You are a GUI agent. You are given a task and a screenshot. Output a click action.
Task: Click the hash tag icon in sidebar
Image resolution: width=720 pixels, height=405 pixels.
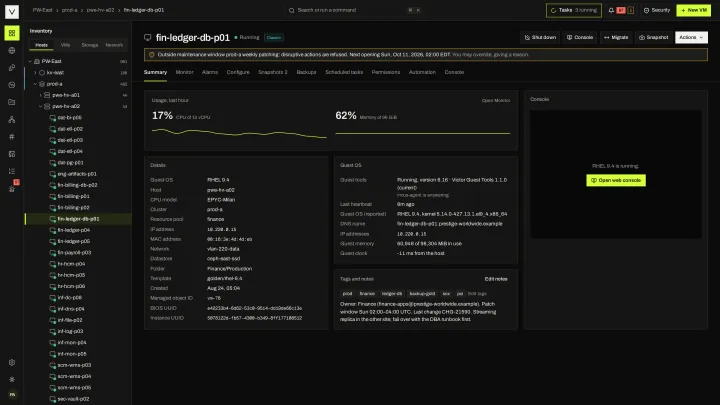click(12, 137)
